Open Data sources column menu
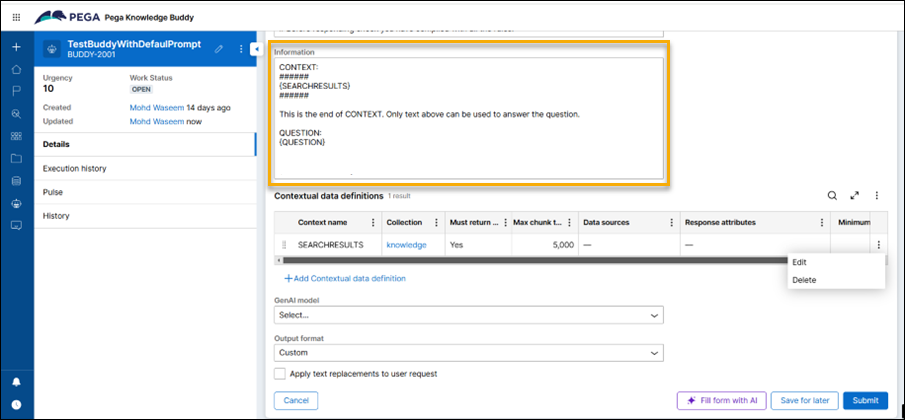 pos(671,222)
